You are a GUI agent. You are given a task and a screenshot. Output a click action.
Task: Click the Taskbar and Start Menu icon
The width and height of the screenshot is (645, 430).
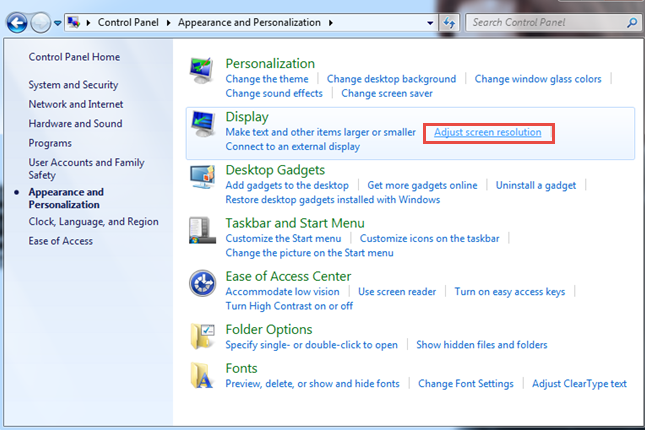[x=202, y=230]
